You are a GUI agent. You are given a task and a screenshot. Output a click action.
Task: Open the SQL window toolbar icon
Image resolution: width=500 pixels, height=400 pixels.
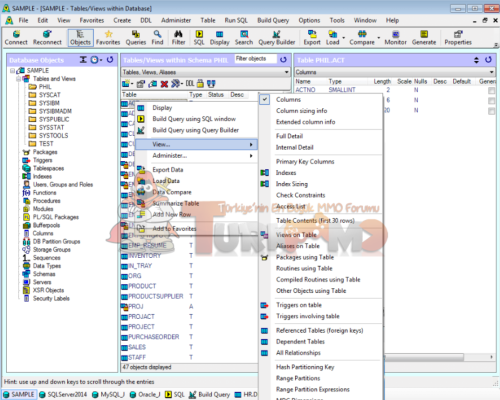point(199,37)
